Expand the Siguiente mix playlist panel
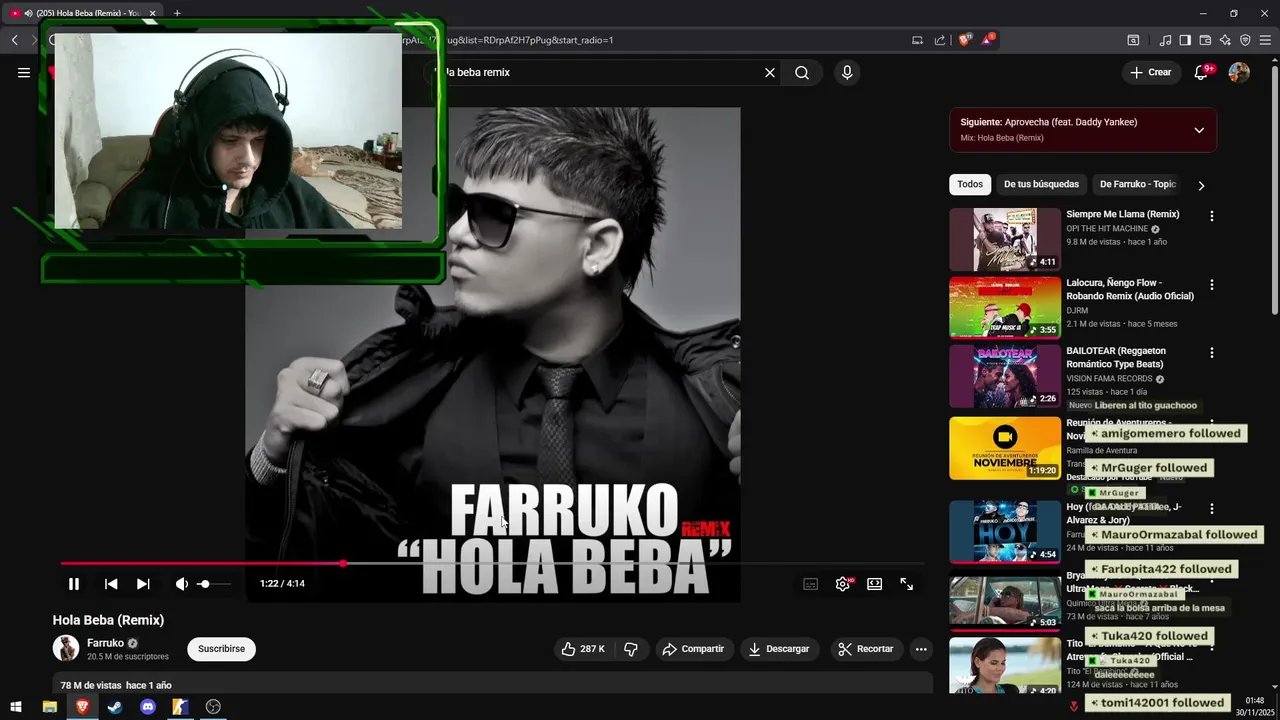This screenshot has width=1280, height=720. point(1199,130)
